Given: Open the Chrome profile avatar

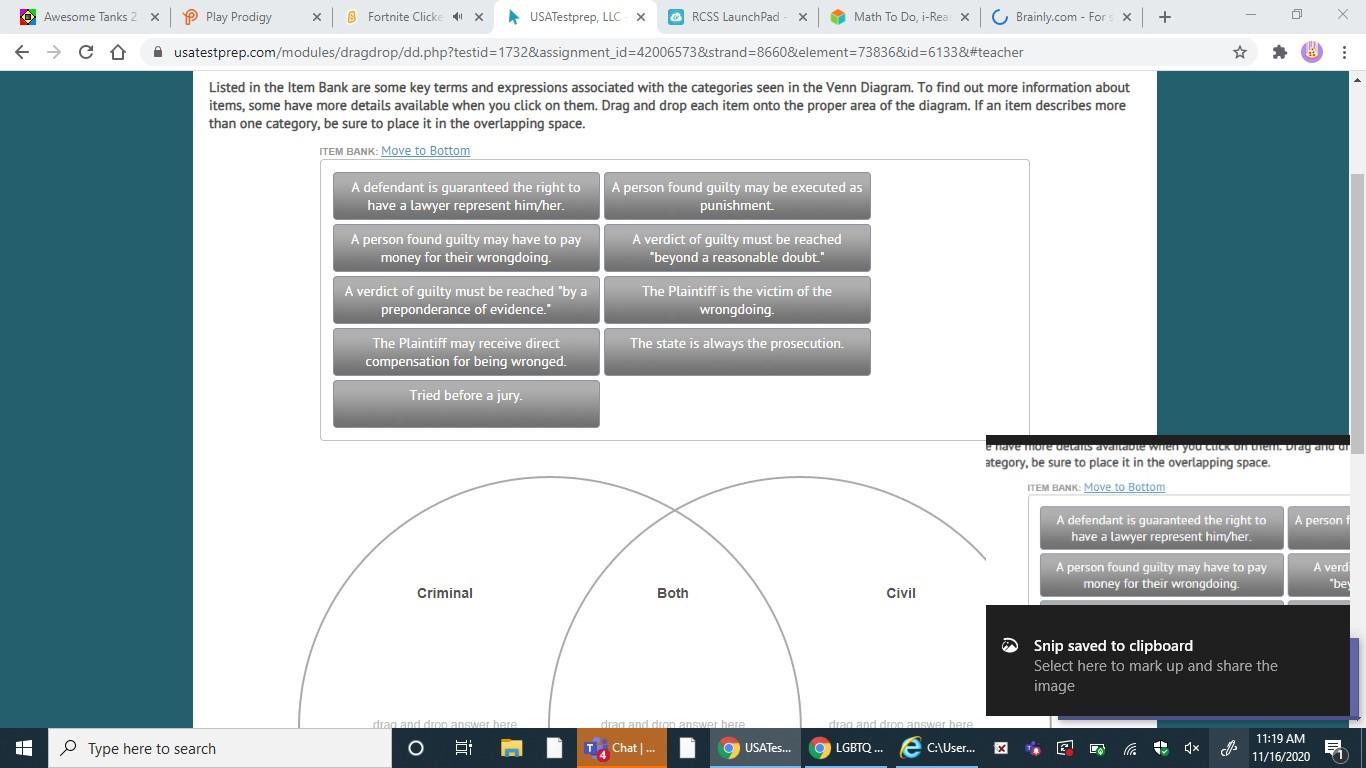Looking at the screenshot, I should click(x=1312, y=52).
